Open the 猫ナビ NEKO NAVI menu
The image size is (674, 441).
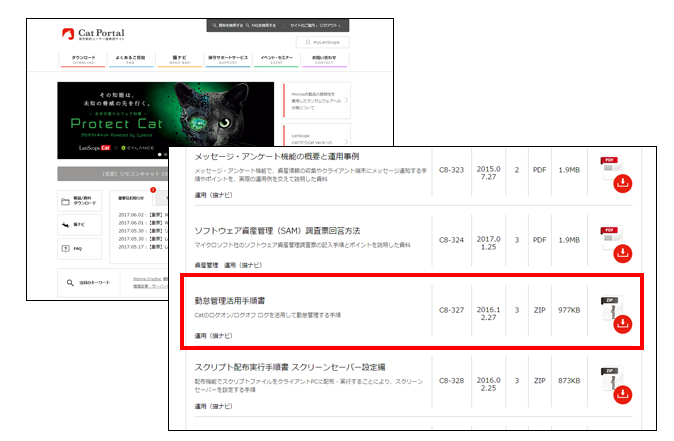pos(180,60)
